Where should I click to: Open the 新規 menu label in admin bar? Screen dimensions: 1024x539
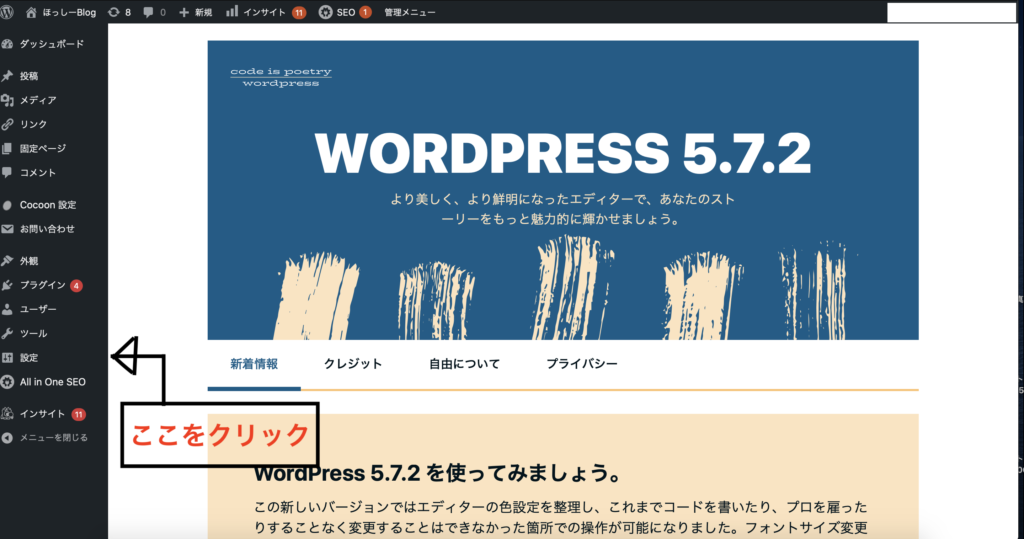pyautogui.click(x=203, y=12)
